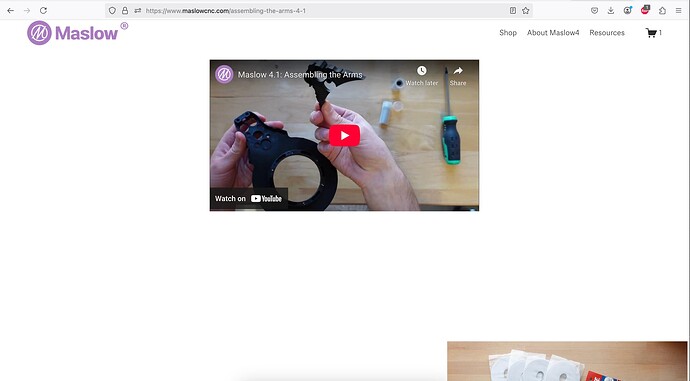Open the Shop menu item
The width and height of the screenshot is (690, 381).
pyautogui.click(x=508, y=33)
